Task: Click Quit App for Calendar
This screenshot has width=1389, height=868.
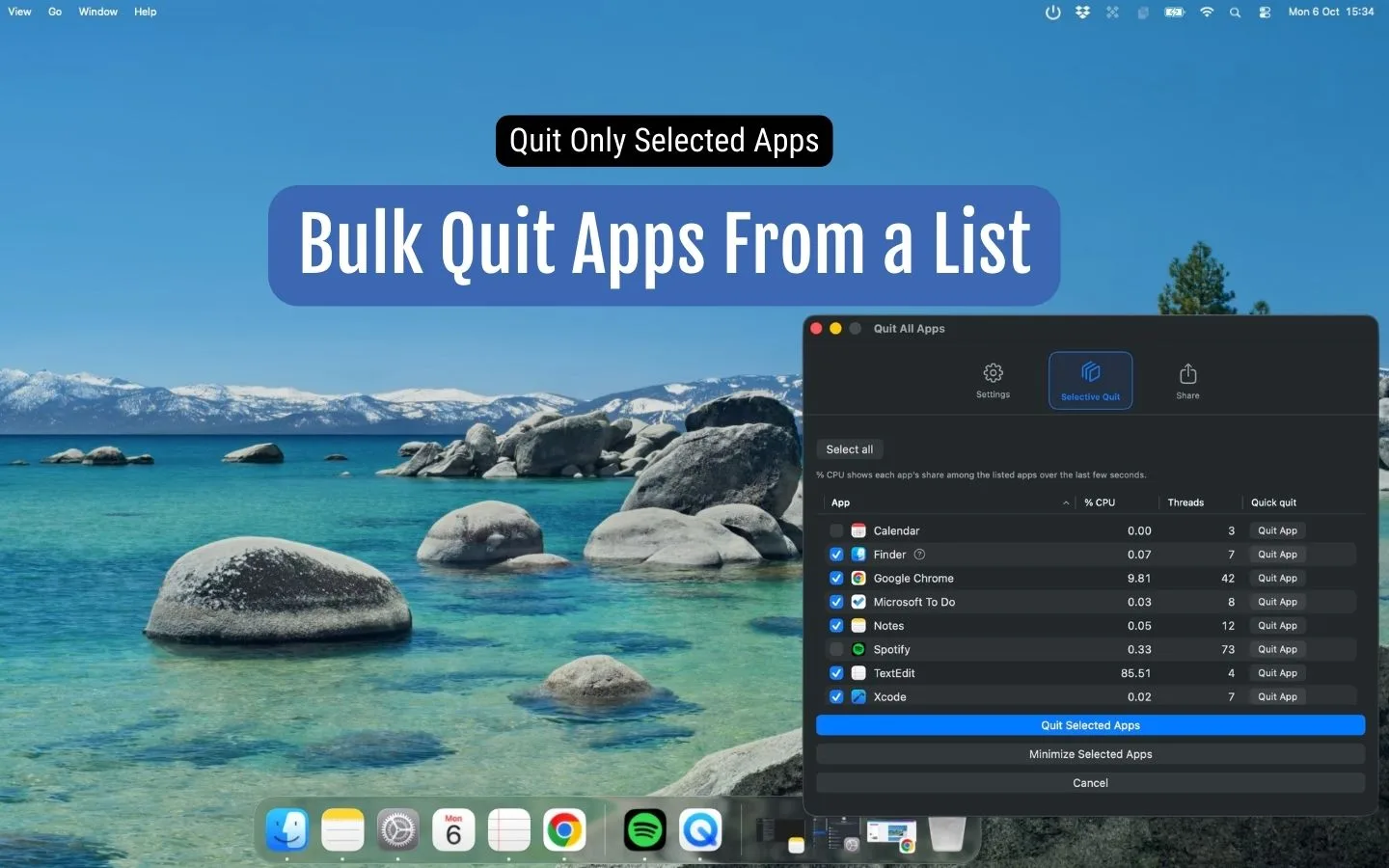Action: coord(1277,530)
